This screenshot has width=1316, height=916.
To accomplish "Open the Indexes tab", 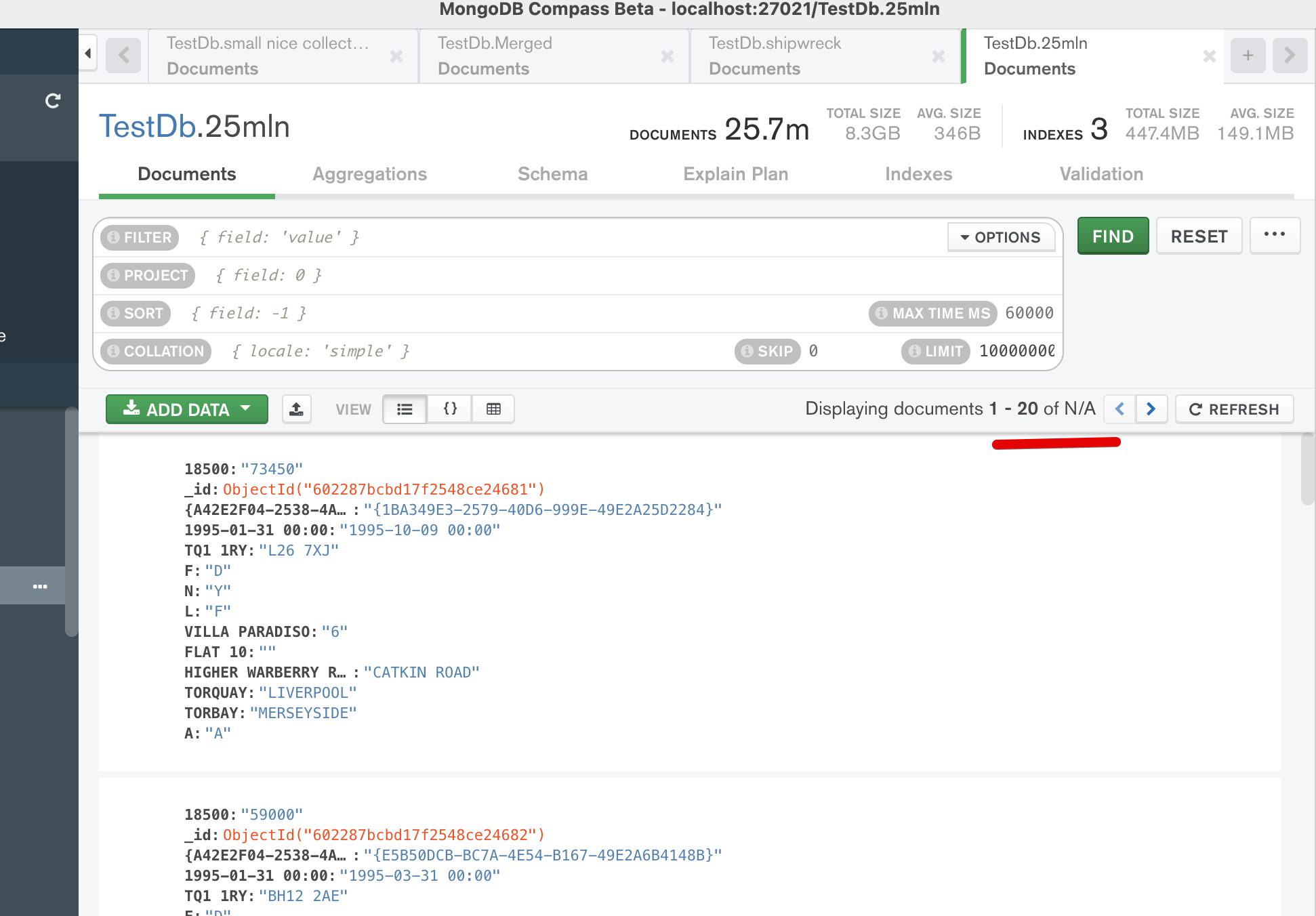I will pos(919,174).
